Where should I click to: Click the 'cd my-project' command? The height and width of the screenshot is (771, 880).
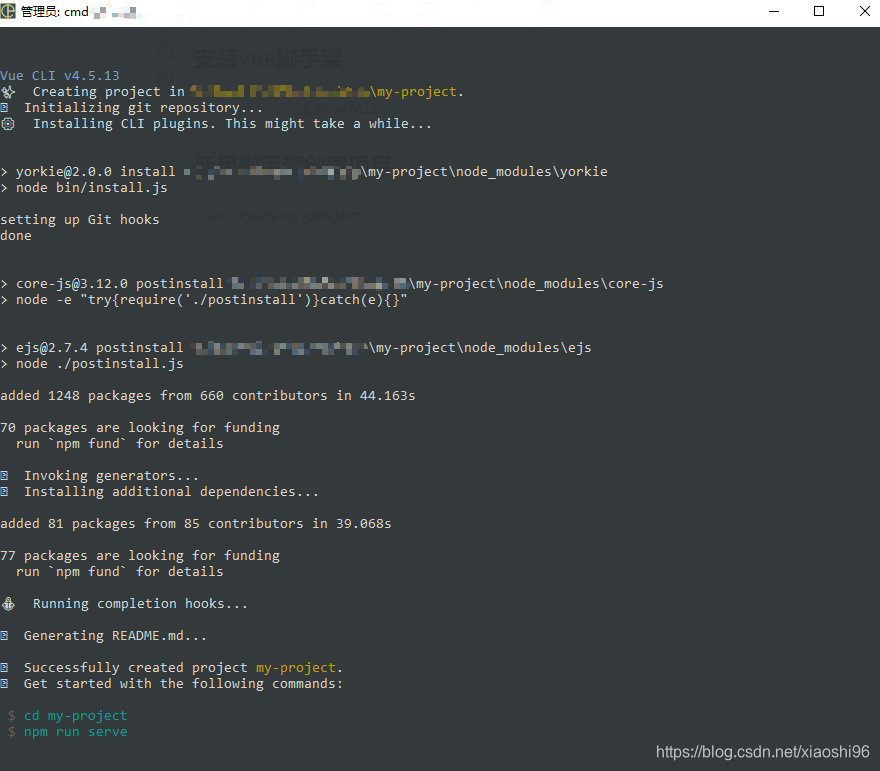pyautogui.click(x=76, y=716)
